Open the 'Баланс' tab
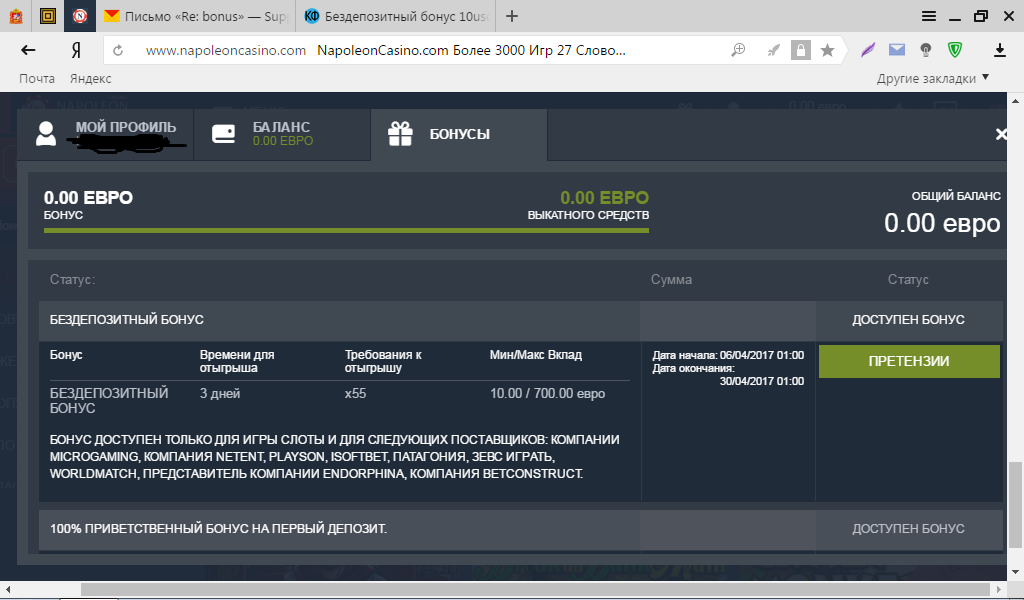Image resolution: width=1024 pixels, height=600 pixels. (x=282, y=134)
